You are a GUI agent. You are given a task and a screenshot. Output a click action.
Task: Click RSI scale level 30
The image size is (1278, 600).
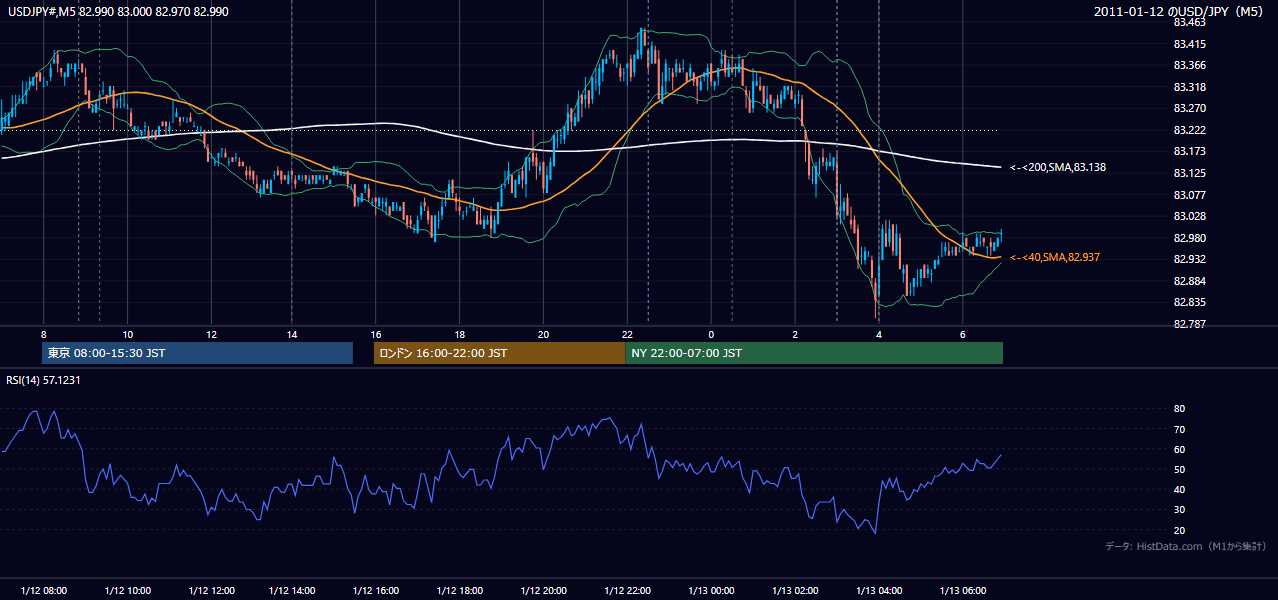pyautogui.click(x=1179, y=510)
